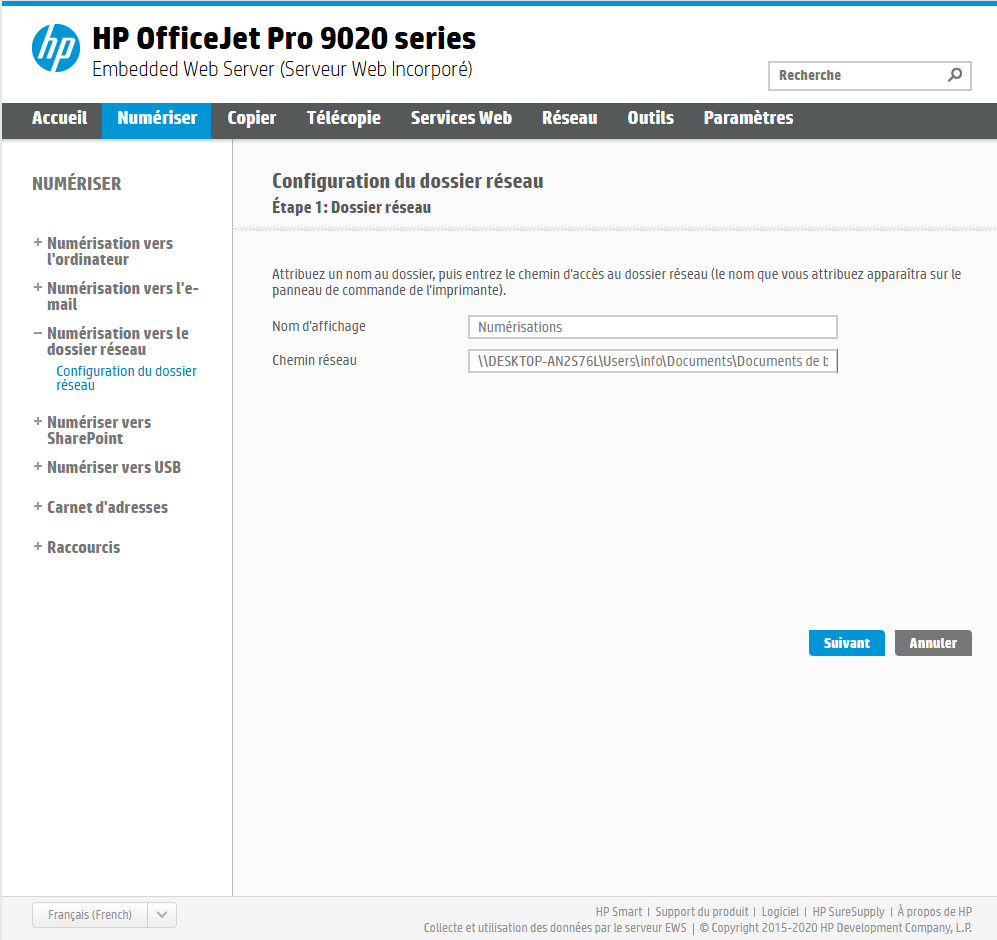Open À propos de HP link

pos(935,912)
